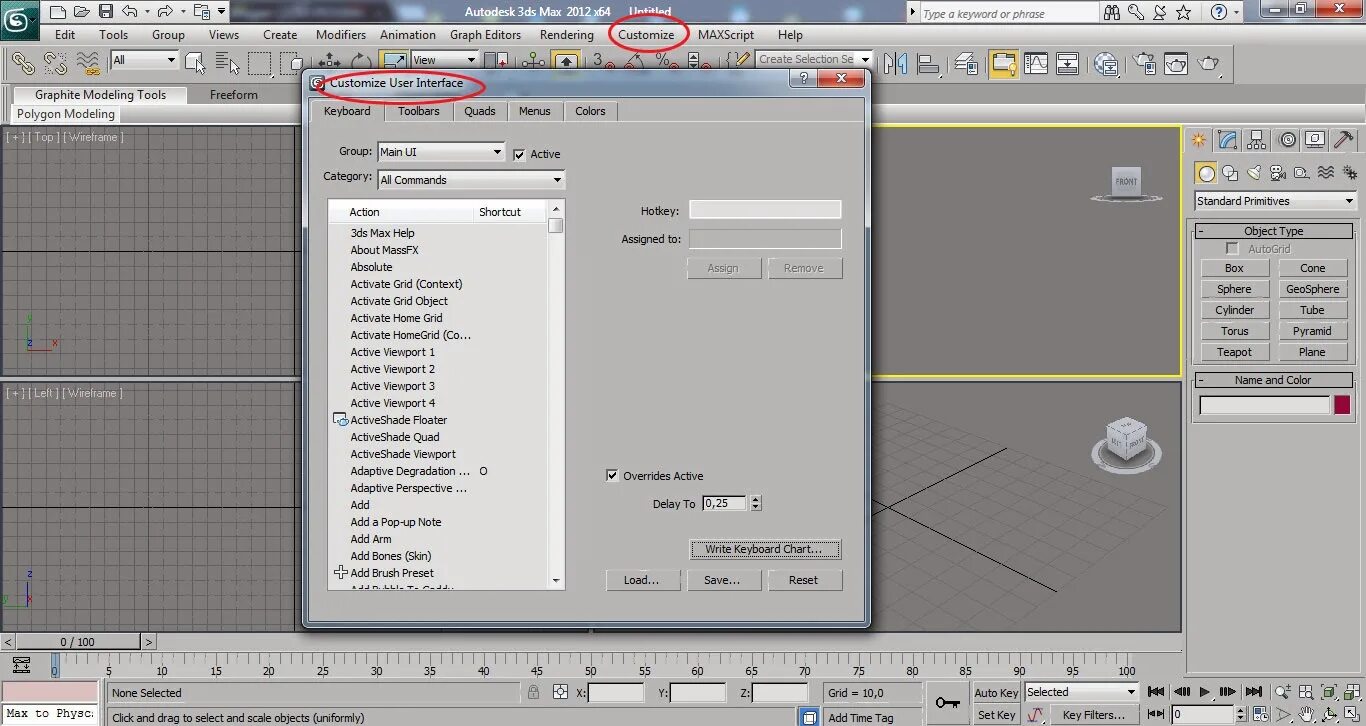1366x726 pixels.
Task: Click the binoculars search icon in title bar
Action: coord(1113,12)
